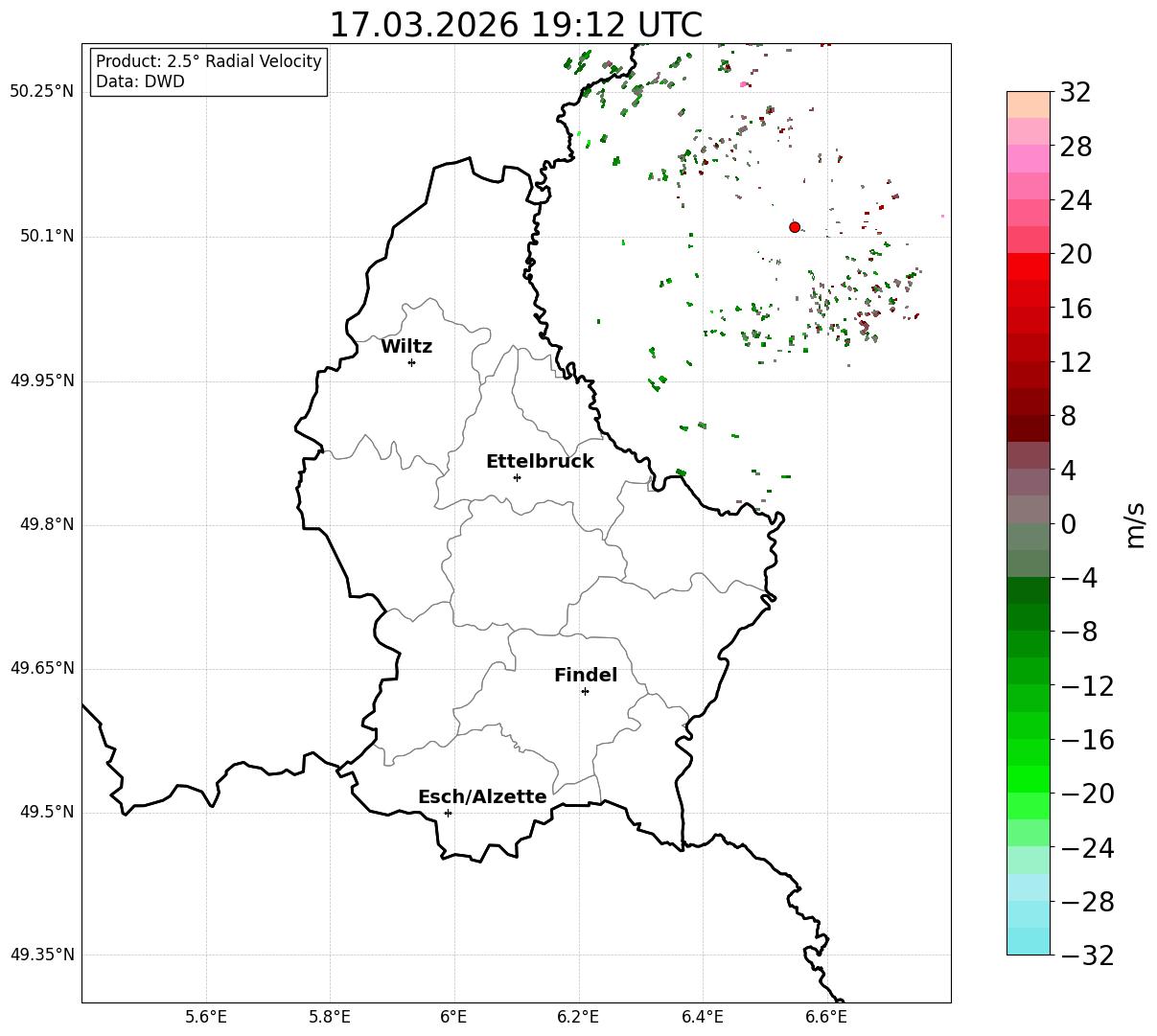The image size is (1157, 1036).
Task: Click the colorbar tick label −24
Action: pyautogui.click(x=1087, y=848)
